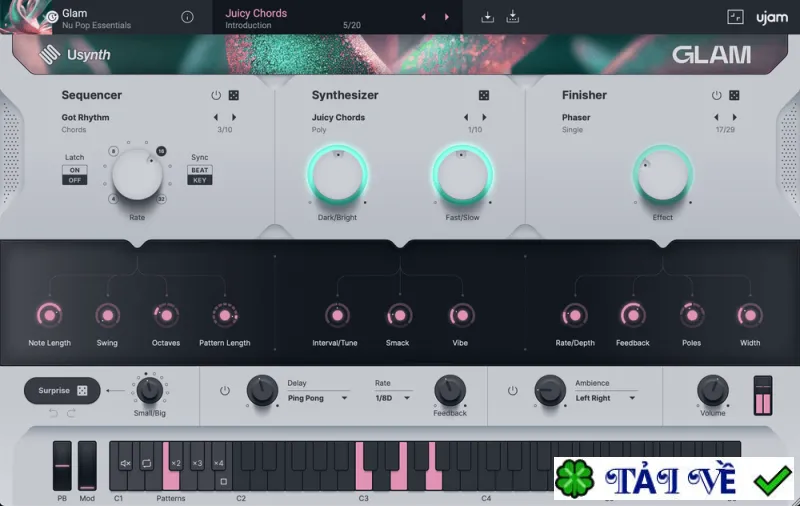Click the Volume knob
Screen dimensions: 800x506
pos(713,391)
